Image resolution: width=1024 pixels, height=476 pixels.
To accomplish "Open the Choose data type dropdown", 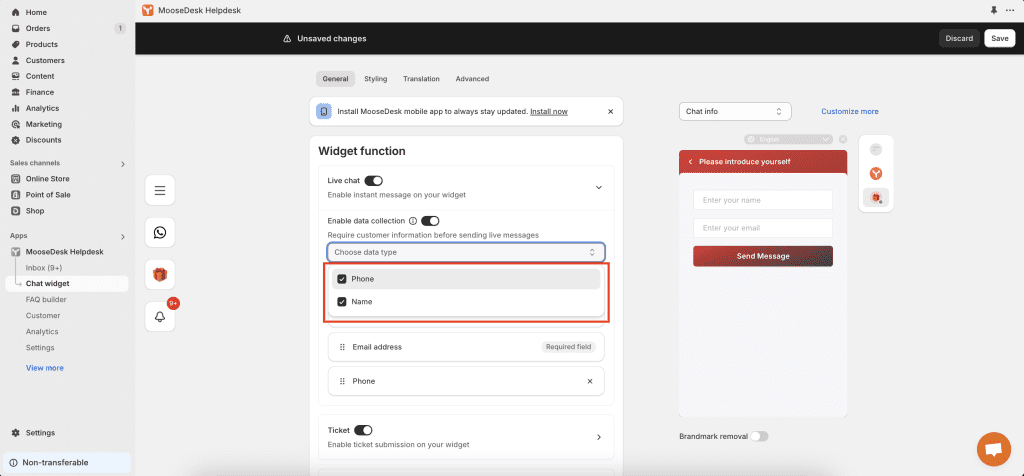I will [466, 252].
